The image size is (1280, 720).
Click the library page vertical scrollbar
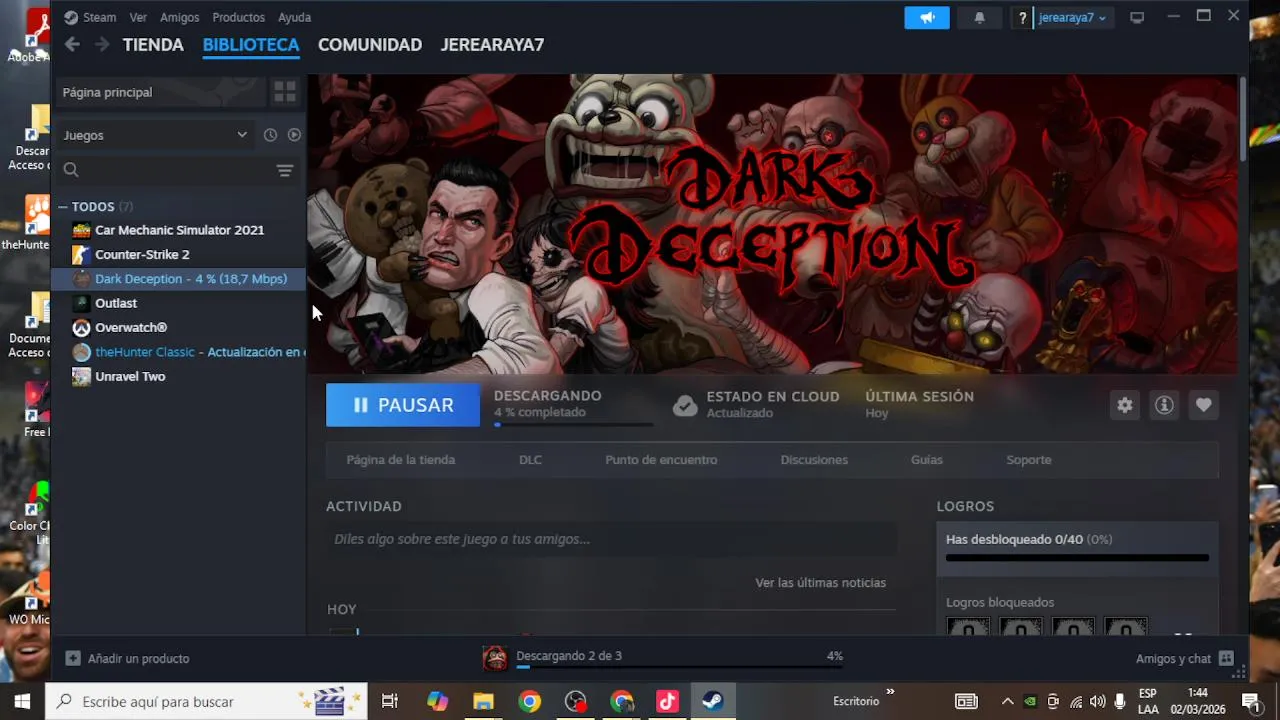[x=1243, y=118]
